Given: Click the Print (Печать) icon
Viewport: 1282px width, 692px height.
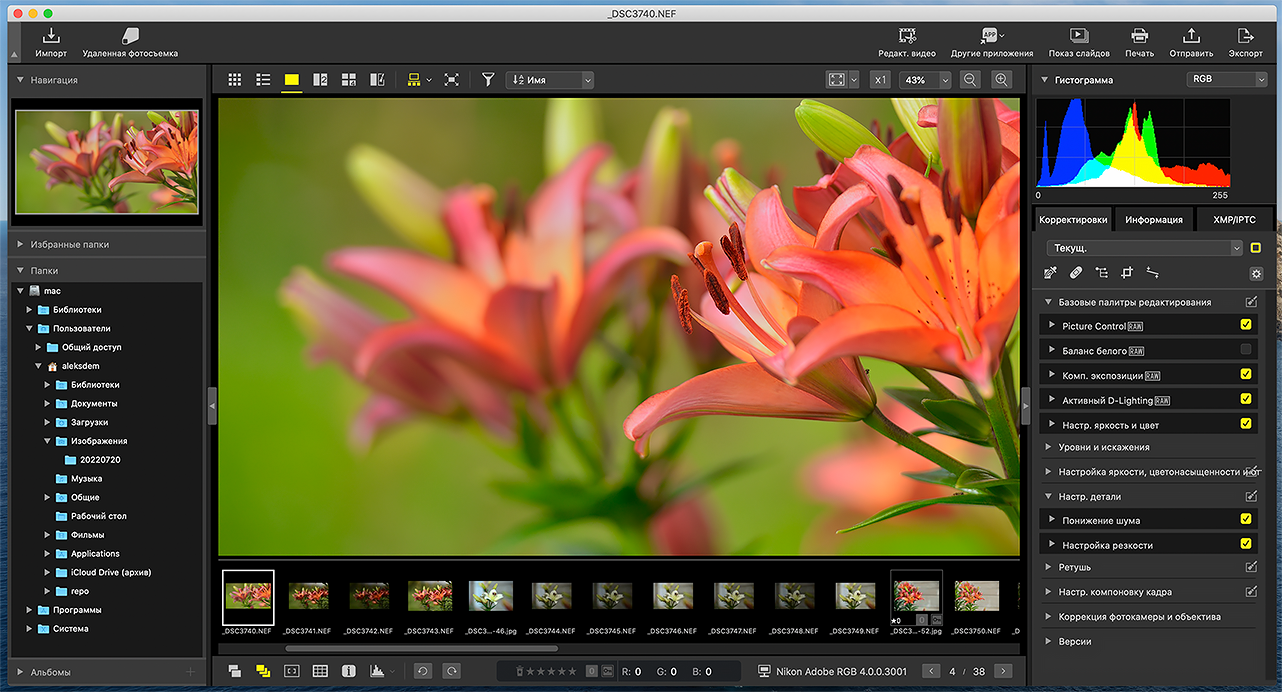Looking at the screenshot, I should pyautogui.click(x=1139, y=37).
